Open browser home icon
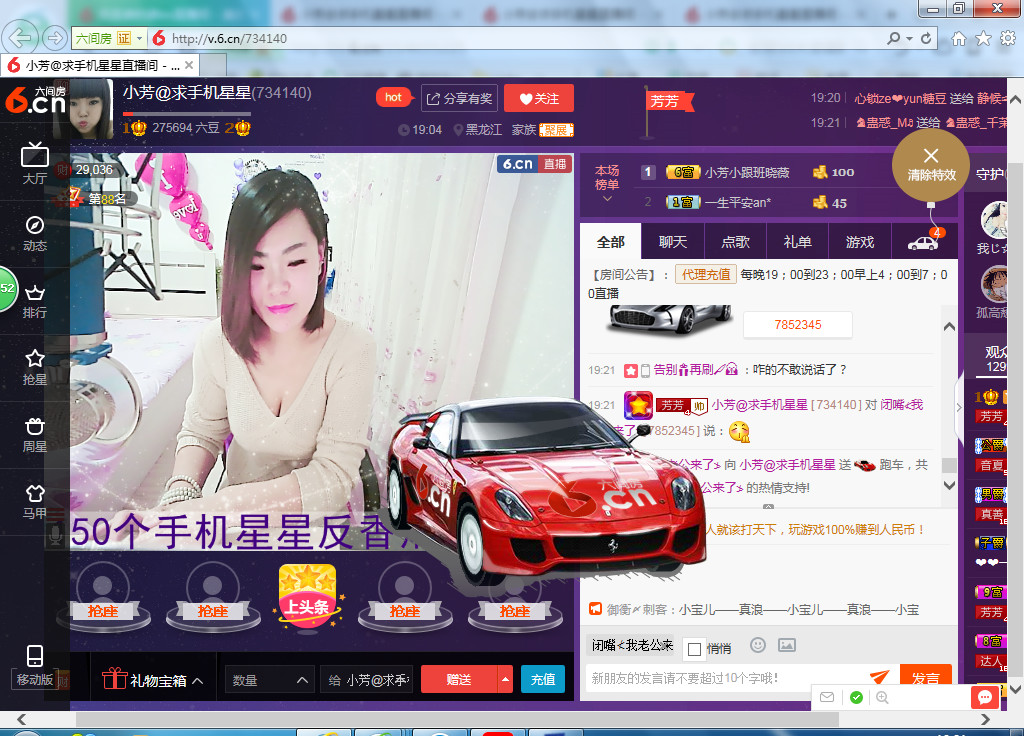The image size is (1024, 736). click(x=959, y=39)
